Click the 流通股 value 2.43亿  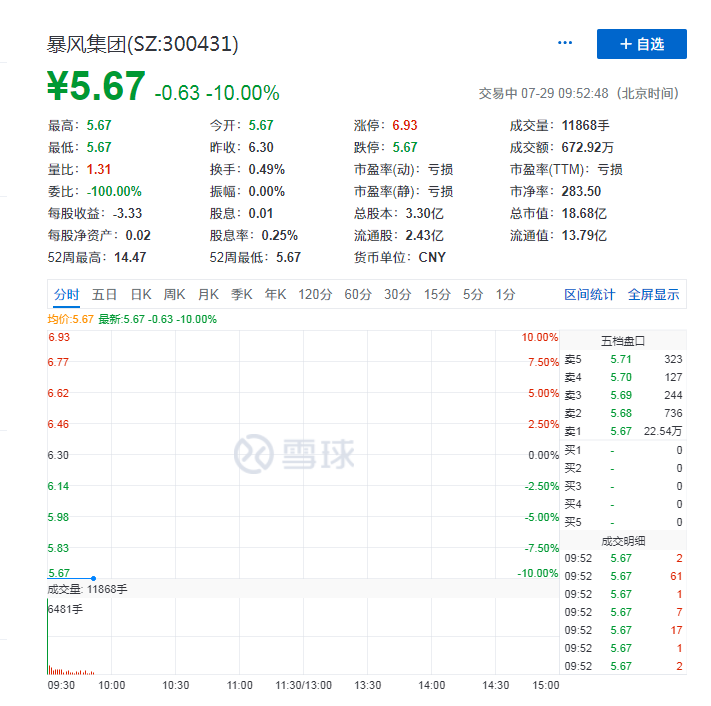coord(424,235)
